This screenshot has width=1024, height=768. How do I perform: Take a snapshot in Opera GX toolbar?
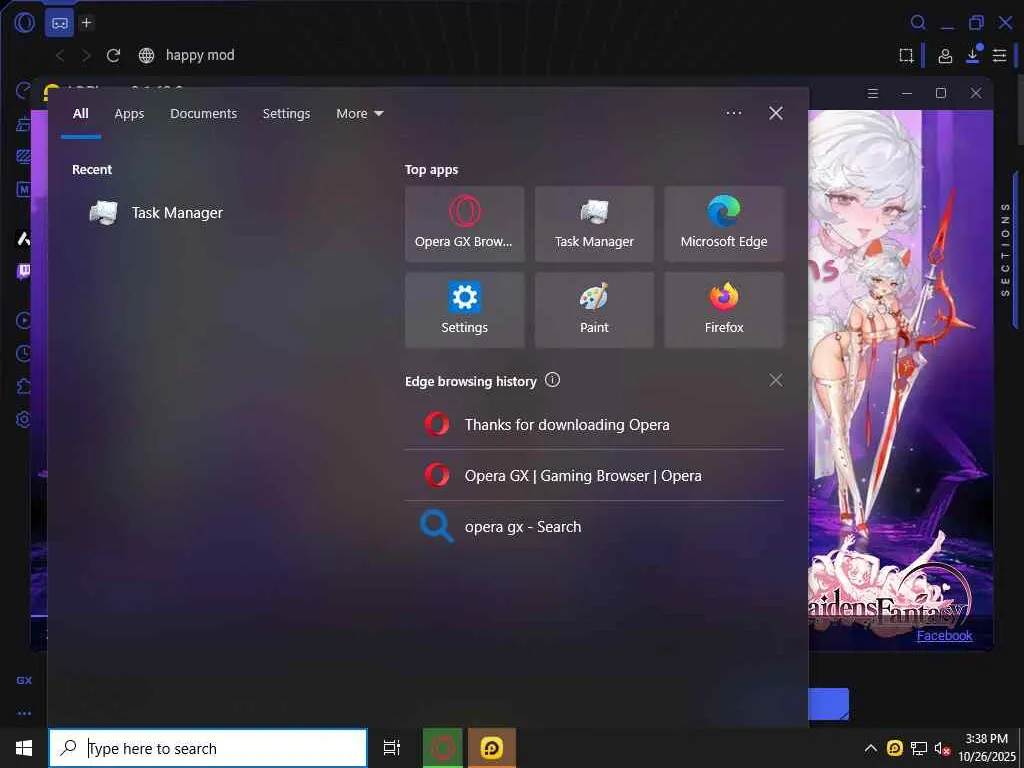point(906,56)
